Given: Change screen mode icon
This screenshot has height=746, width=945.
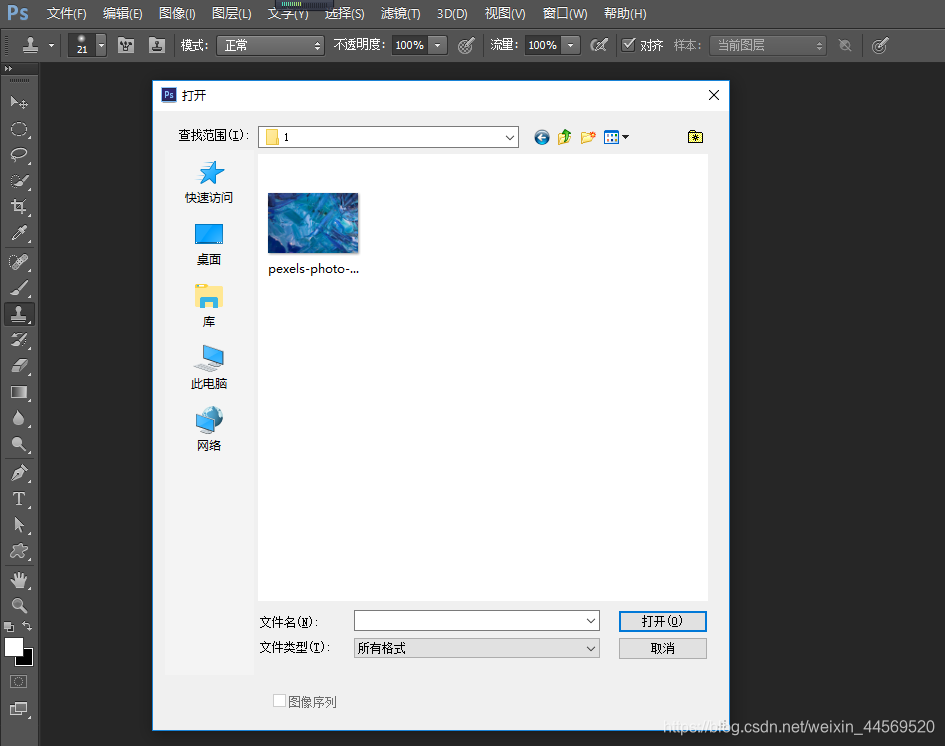Looking at the screenshot, I should point(19,709).
